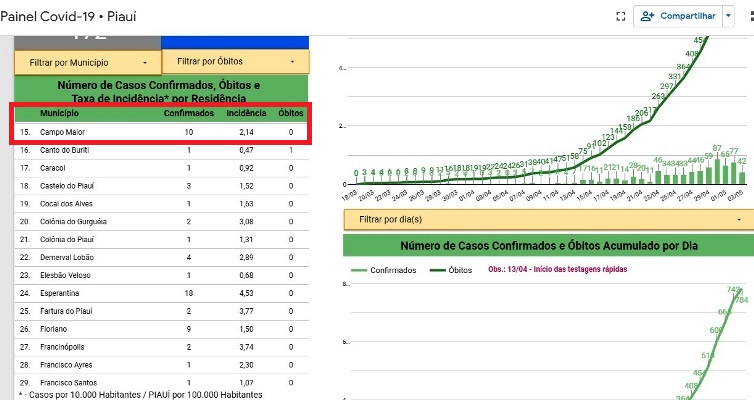754x400 pixels.
Task: Click the fullscreen icon in header
Action: tap(621, 16)
